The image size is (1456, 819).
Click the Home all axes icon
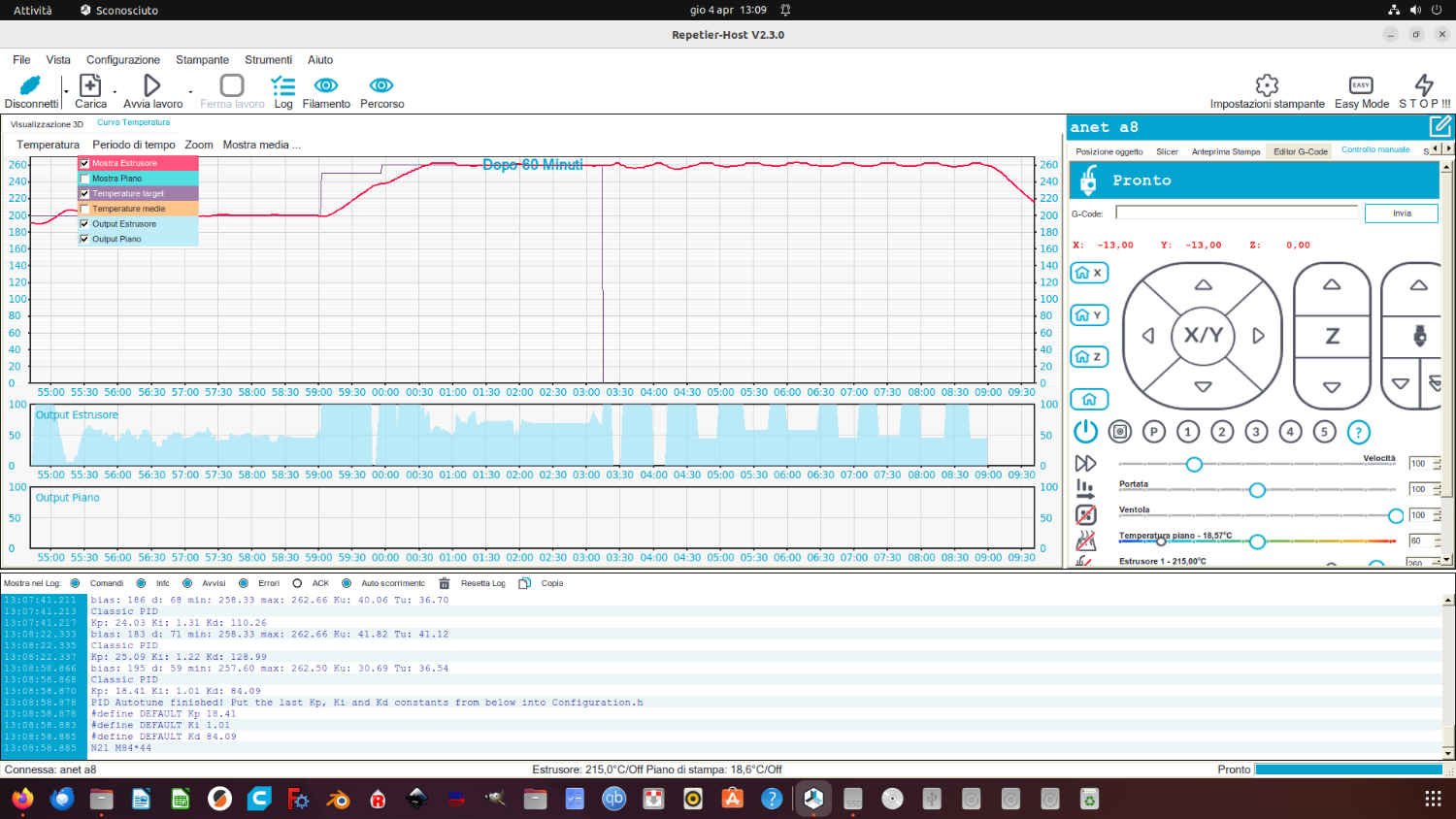point(1089,399)
